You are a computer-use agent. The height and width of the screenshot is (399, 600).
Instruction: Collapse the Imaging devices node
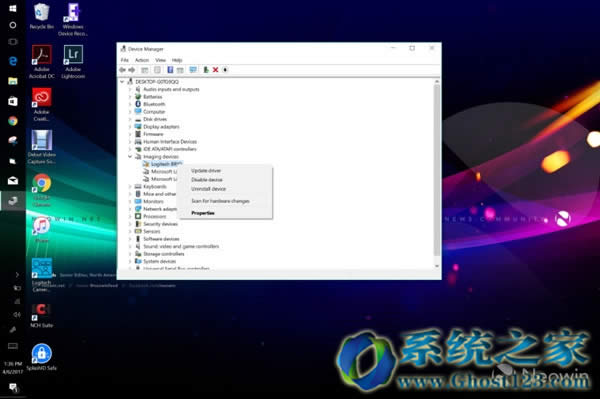coord(130,156)
